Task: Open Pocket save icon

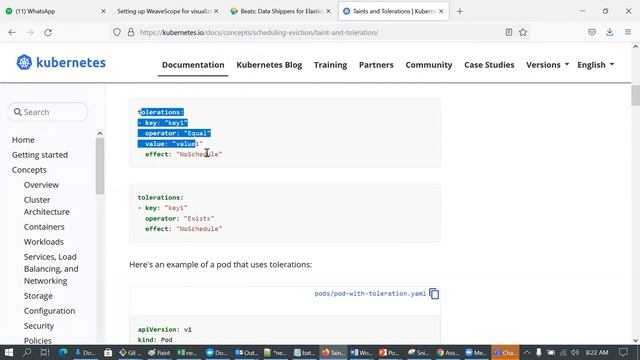Action: click(x=592, y=32)
